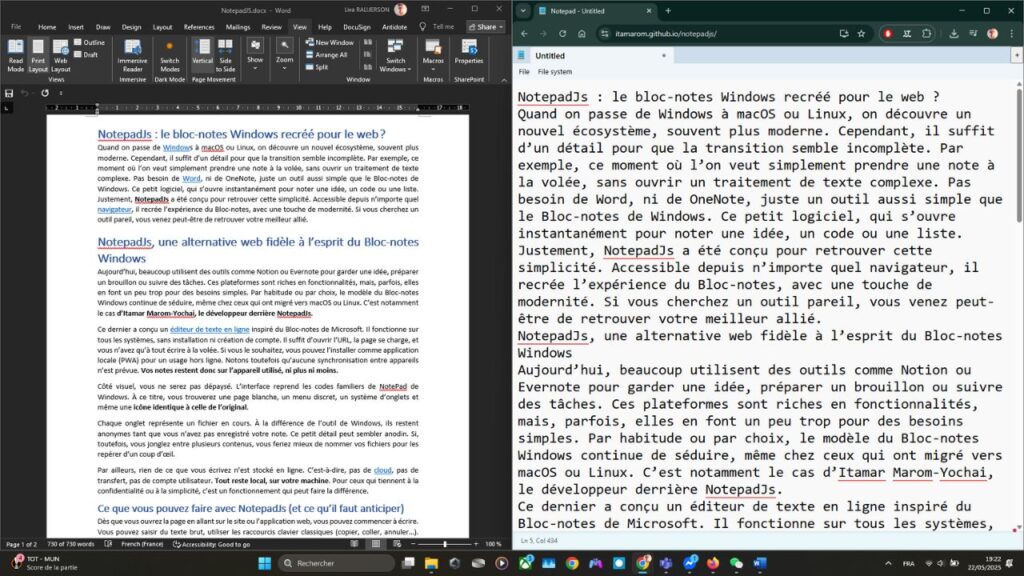Follow the 'cloud' hyperlink in document
This screenshot has height=576, width=1024.
click(x=383, y=470)
